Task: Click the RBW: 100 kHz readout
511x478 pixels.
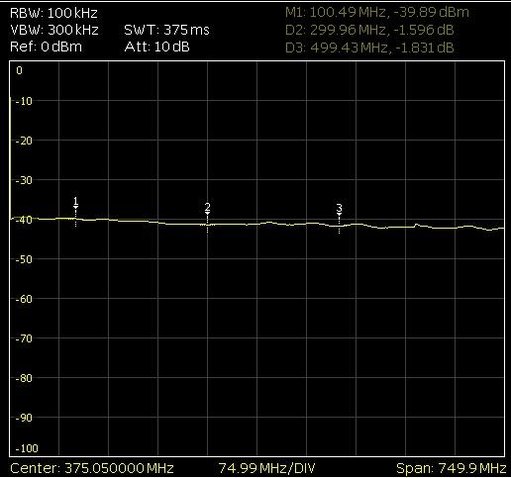Action: [54, 14]
